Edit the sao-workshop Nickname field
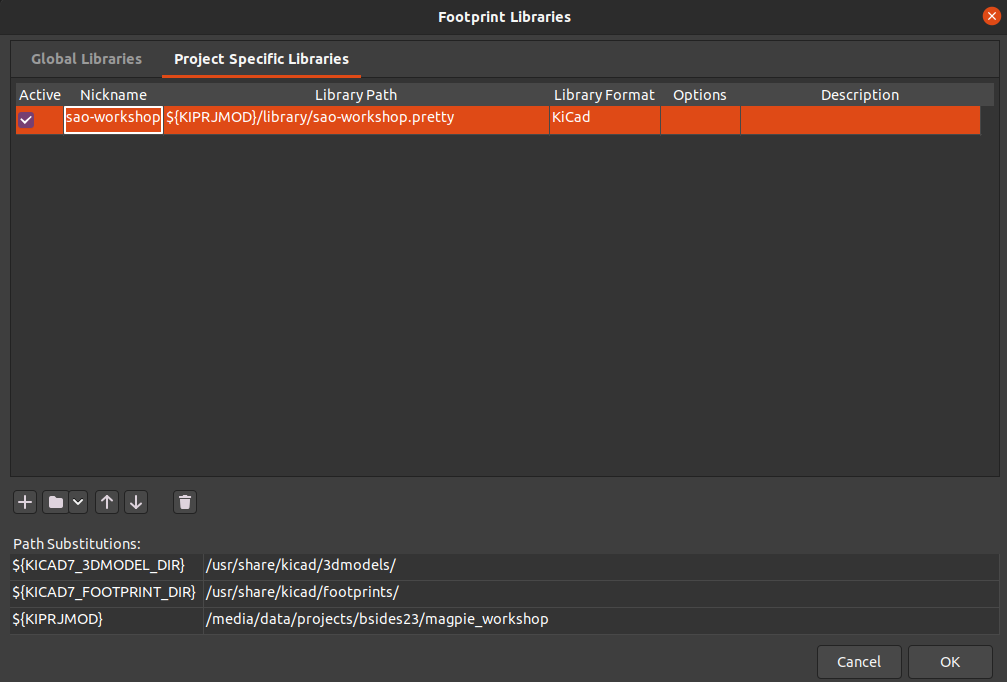This screenshot has height=682, width=1007. click(112, 117)
